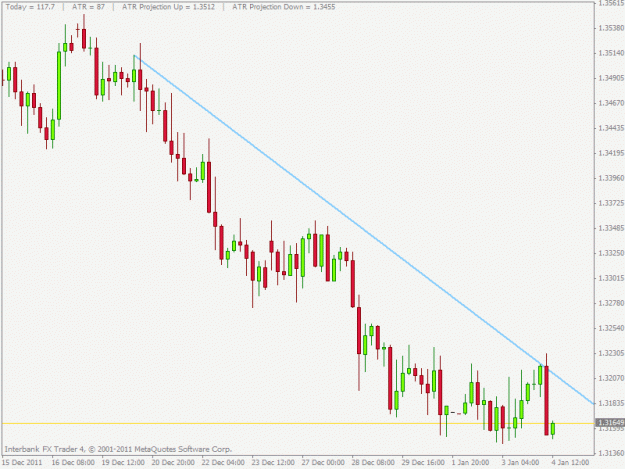Click the 1.35380 price axis label
This screenshot has width=625, height=469.
[611, 28]
